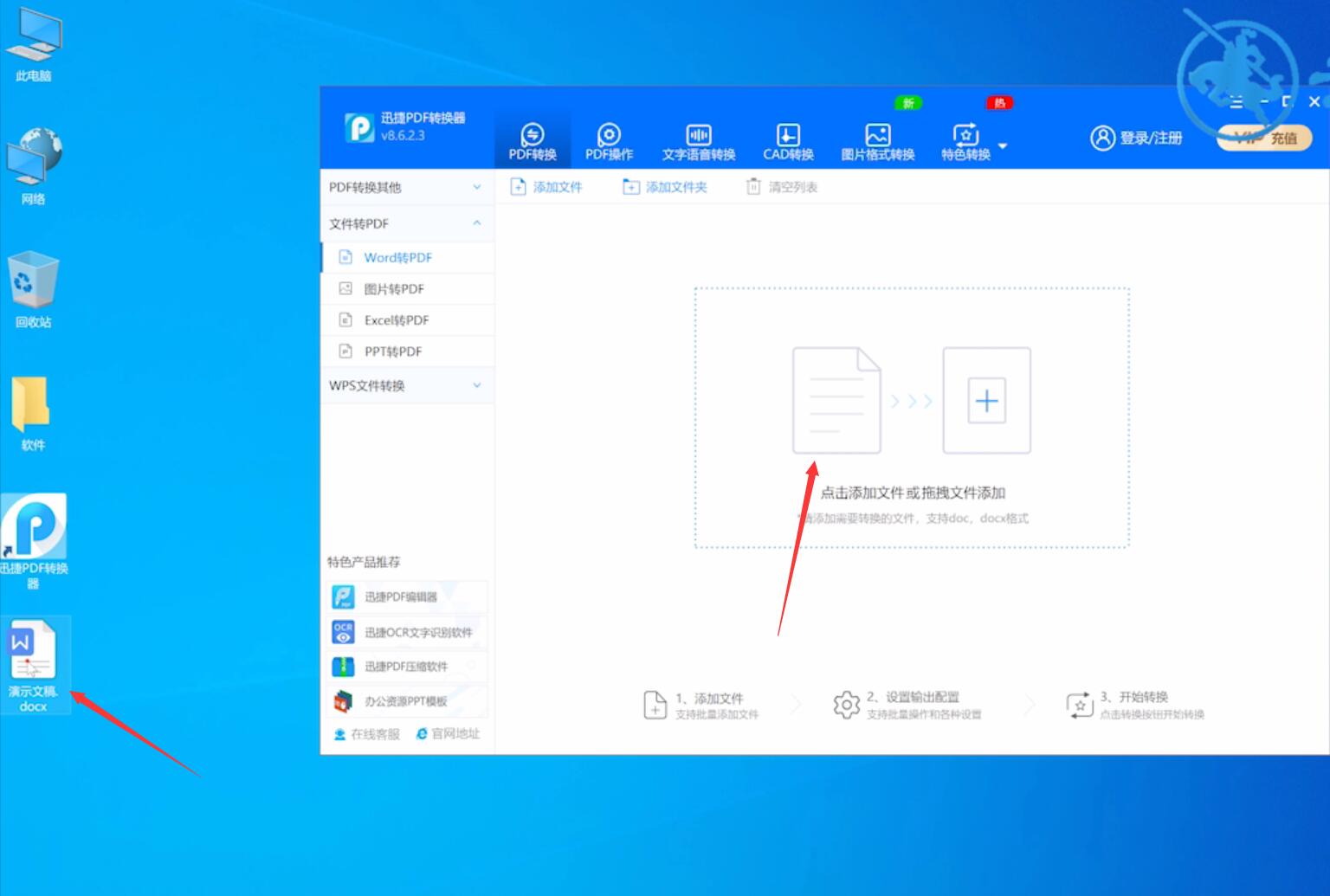This screenshot has width=1330, height=896.
Task: Open 图片格式转换 tab
Action: 877,142
